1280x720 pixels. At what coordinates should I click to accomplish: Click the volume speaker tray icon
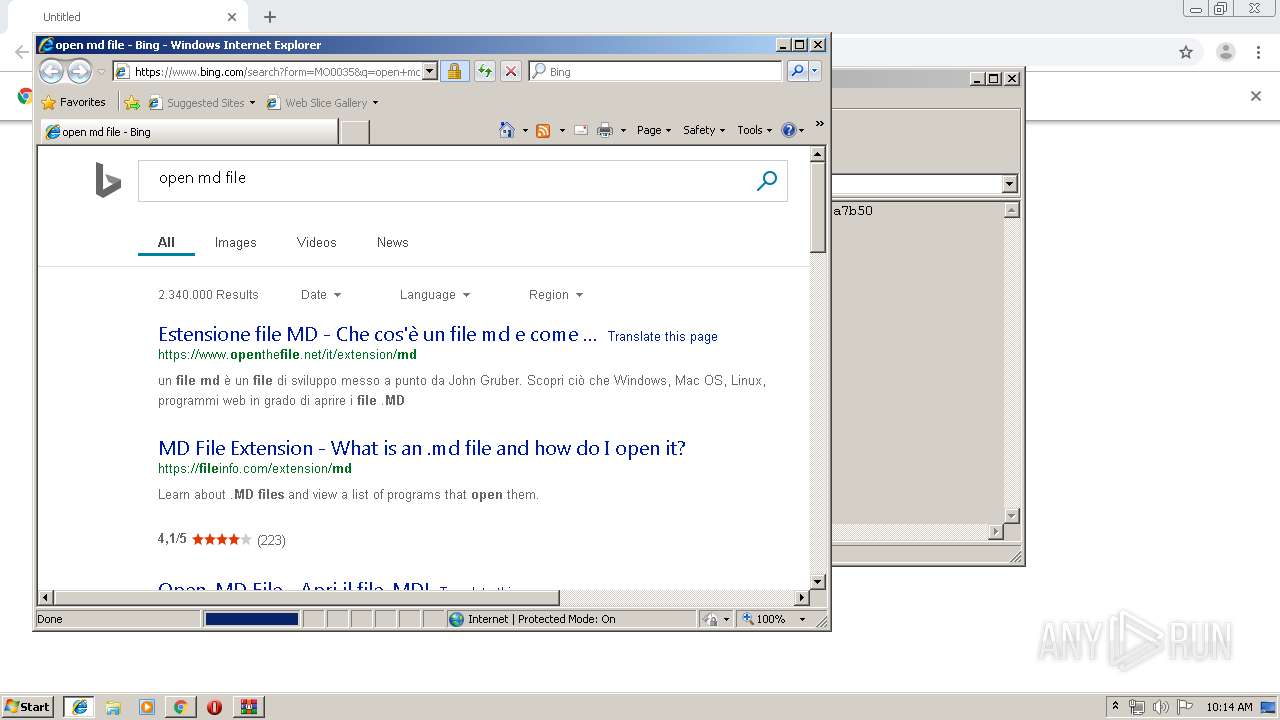pos(1161,707)
